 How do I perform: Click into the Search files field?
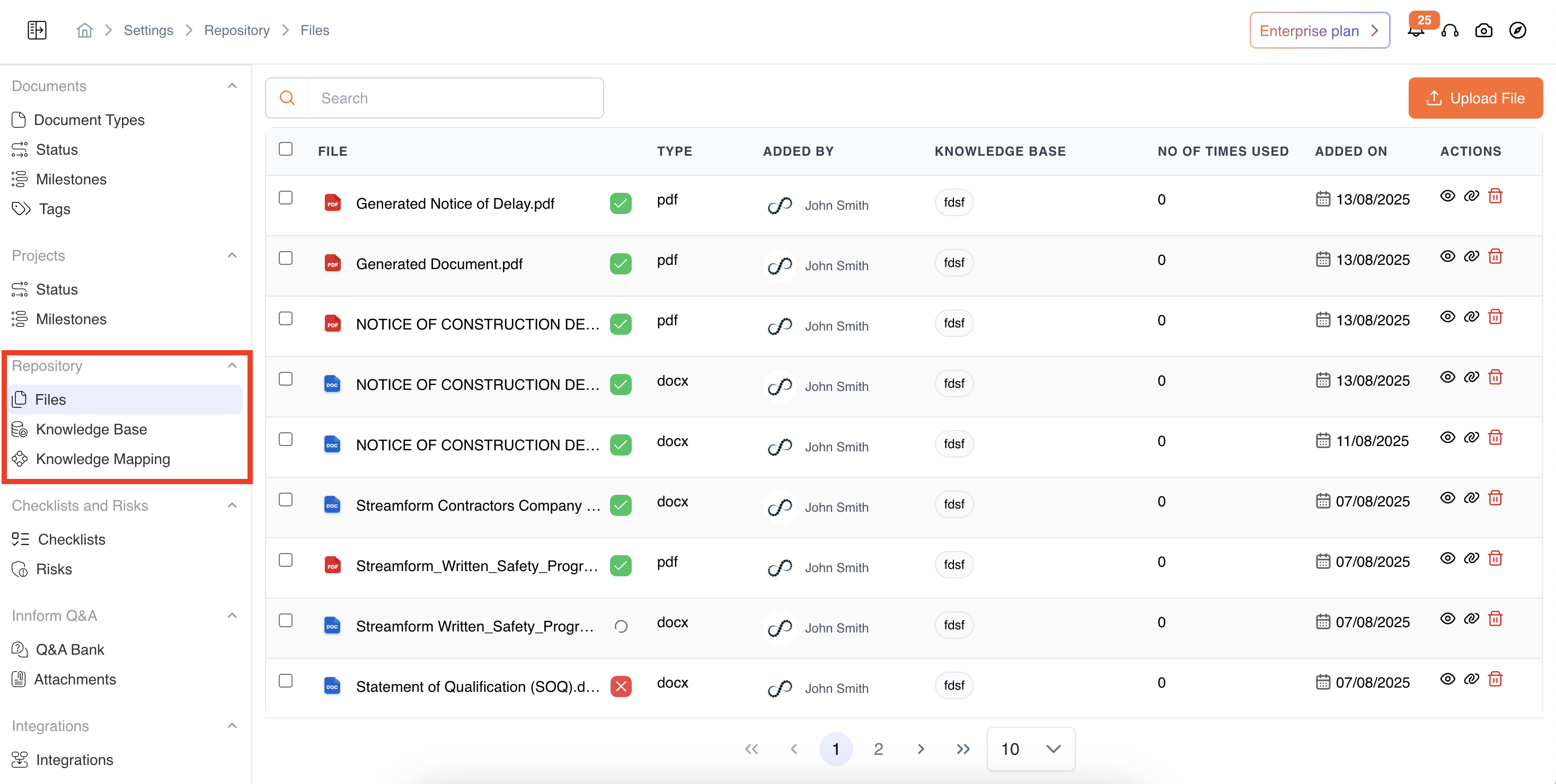pyautogui.click(x=455, y=98)
